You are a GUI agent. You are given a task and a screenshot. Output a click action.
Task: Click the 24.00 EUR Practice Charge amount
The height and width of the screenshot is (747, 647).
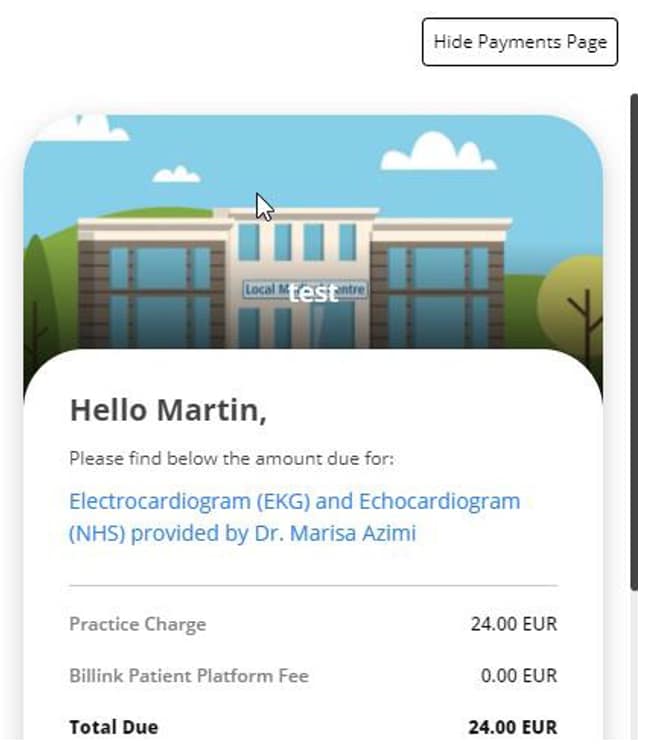[x=513, y=624]
